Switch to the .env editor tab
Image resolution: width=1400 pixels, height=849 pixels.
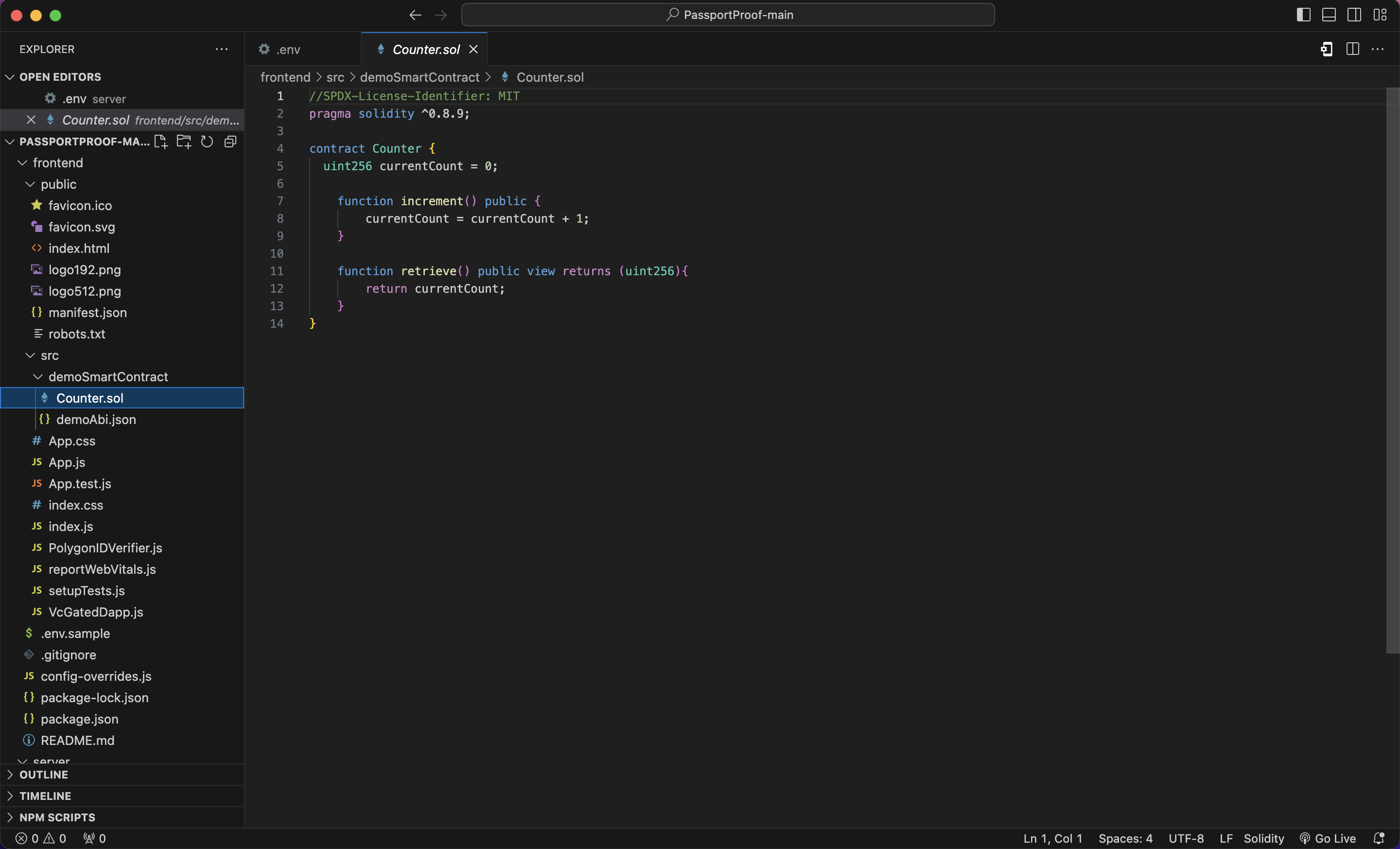pos(288,50)
